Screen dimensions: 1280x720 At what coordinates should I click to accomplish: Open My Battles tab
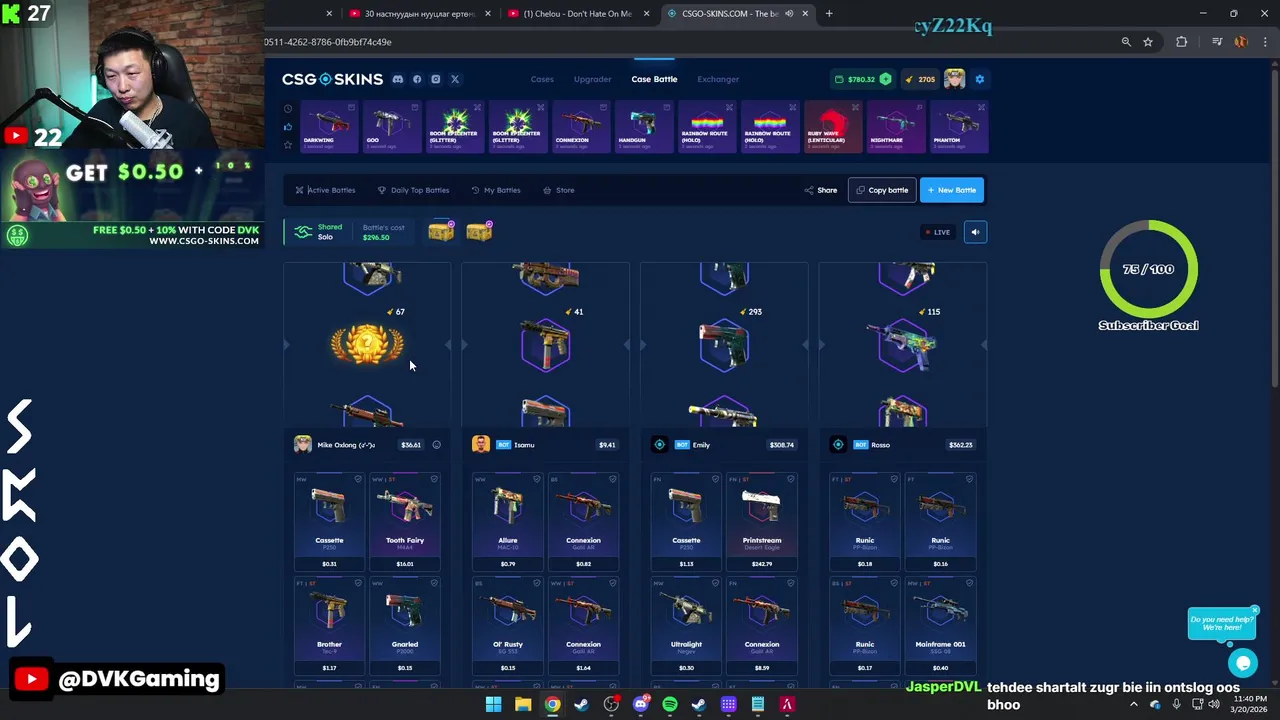click(495, 190)
